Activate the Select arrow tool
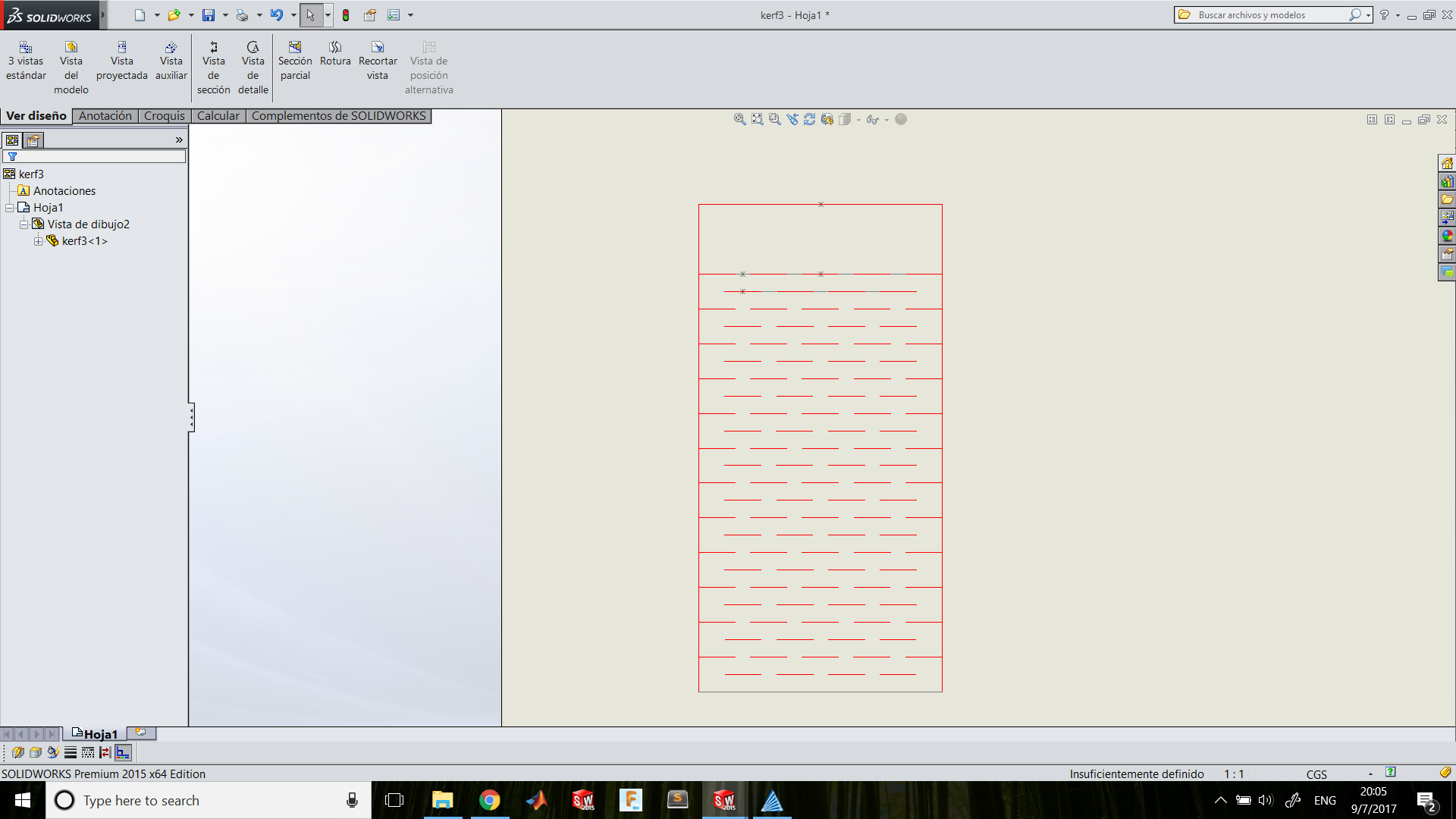This screenshot has width=1456, height=819. pos(310,15)
